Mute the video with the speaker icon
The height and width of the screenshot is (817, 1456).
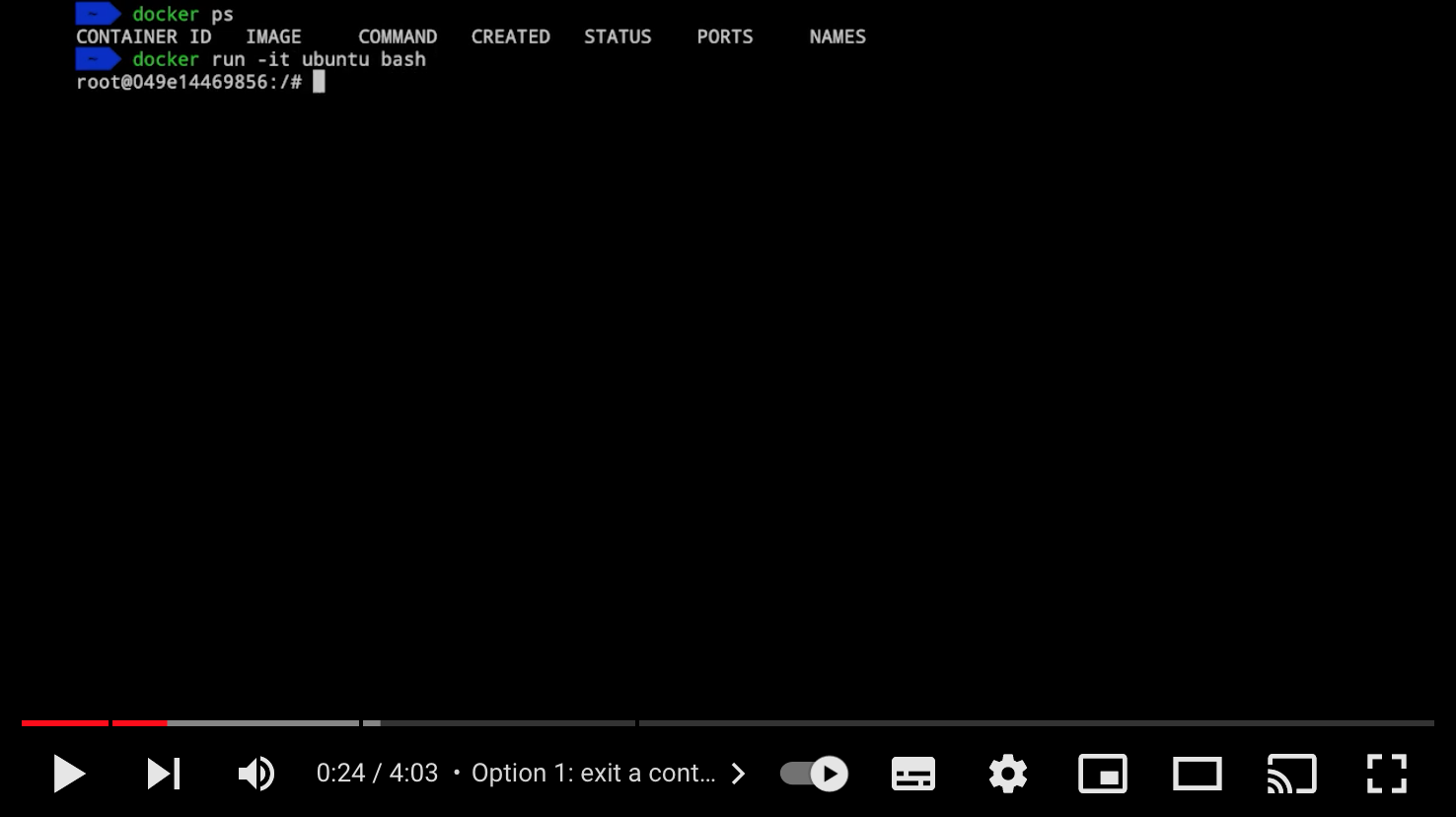point(256,774)
